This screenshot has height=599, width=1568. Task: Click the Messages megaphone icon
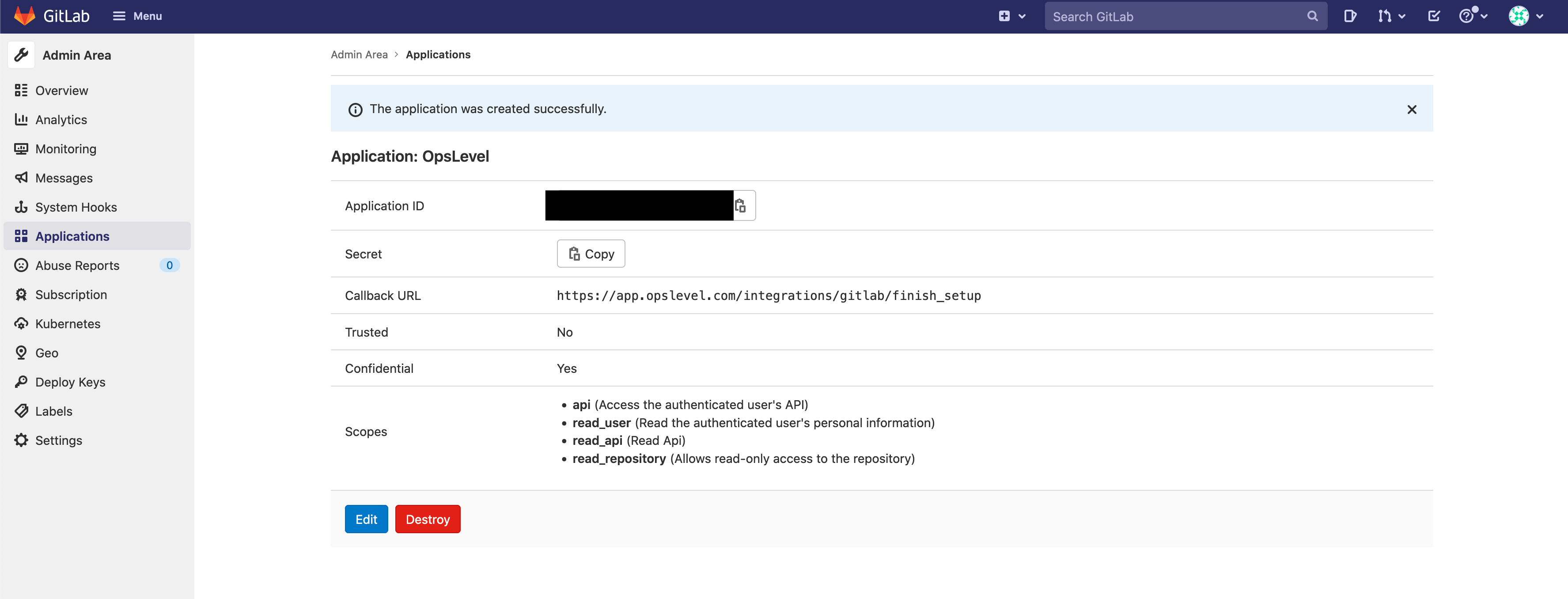(x=21, y=177)
